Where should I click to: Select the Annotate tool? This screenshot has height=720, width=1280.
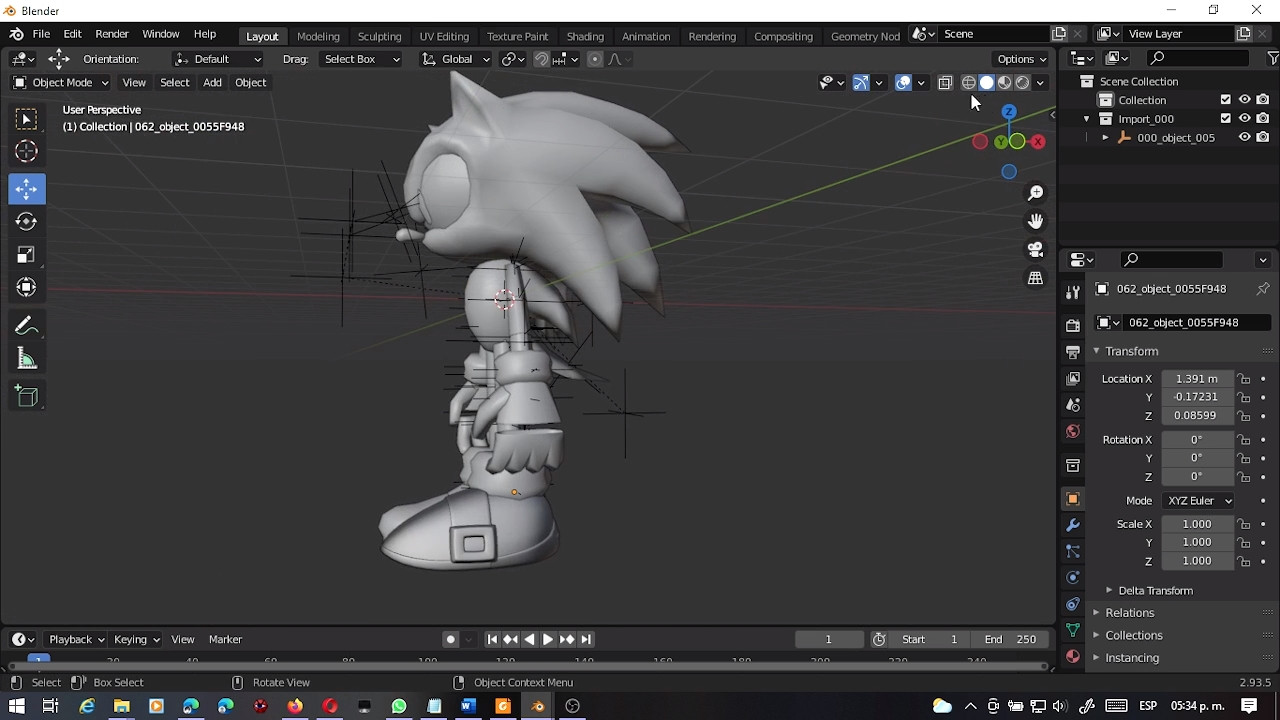[x=26, y=325]
